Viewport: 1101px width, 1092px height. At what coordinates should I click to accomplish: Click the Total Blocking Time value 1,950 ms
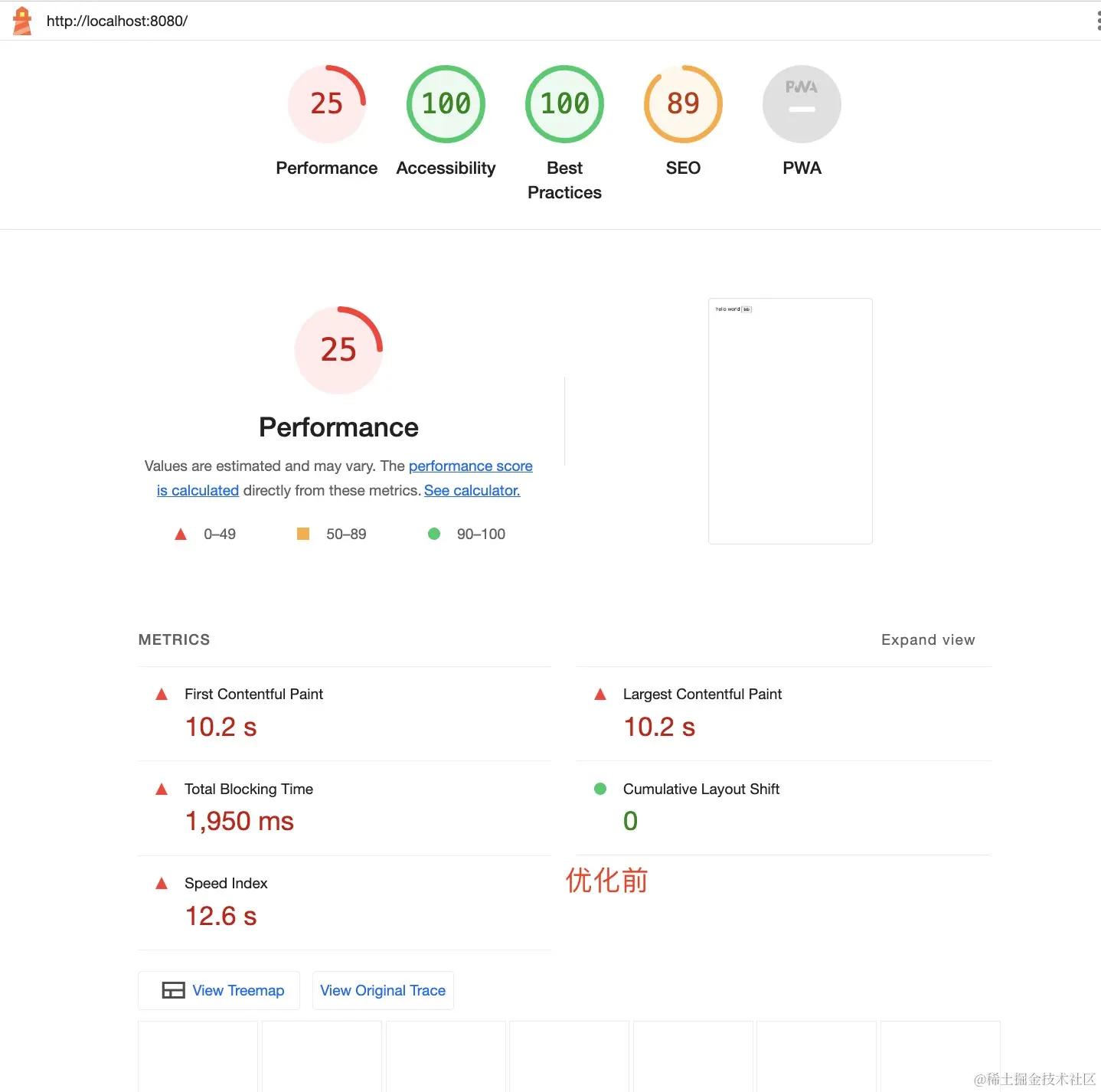pyautogui.click(x=240, y=821)
